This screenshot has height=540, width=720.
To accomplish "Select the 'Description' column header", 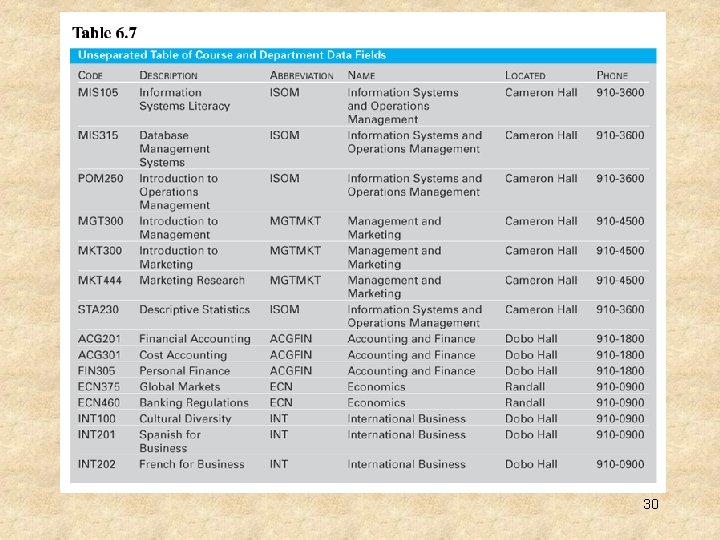I will click(169, 75).
